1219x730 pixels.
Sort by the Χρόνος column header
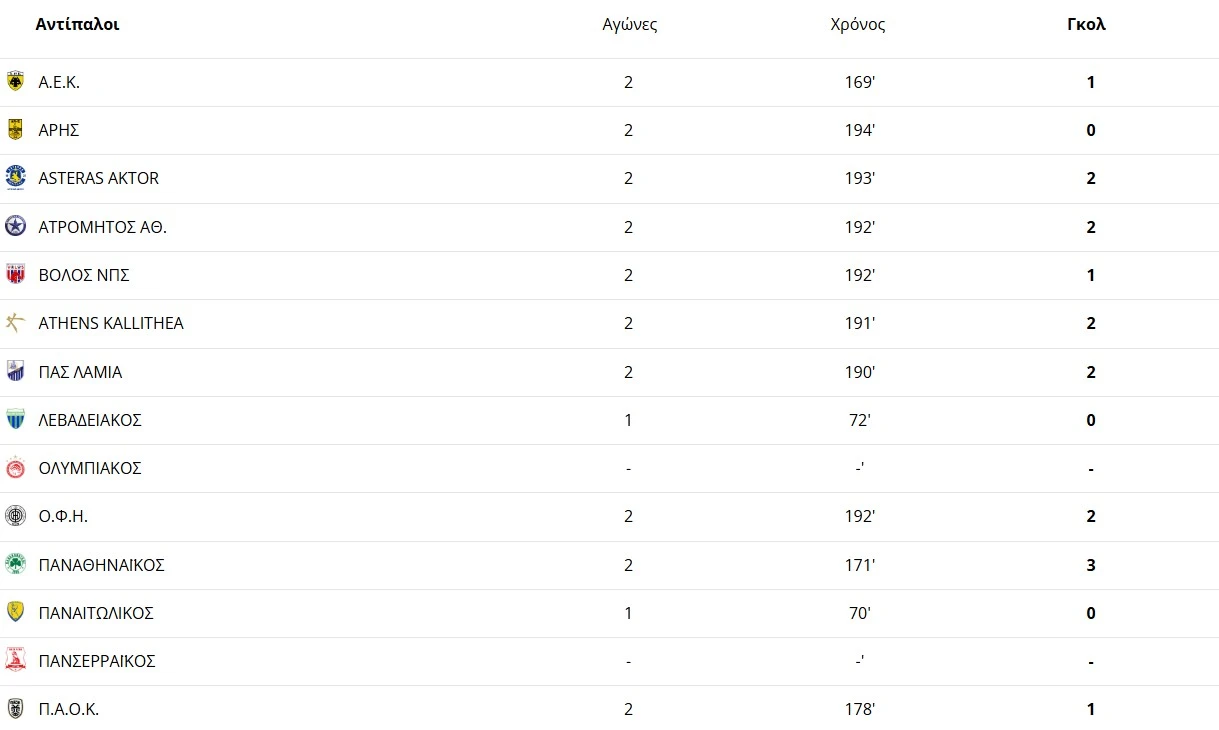(858, 25)
